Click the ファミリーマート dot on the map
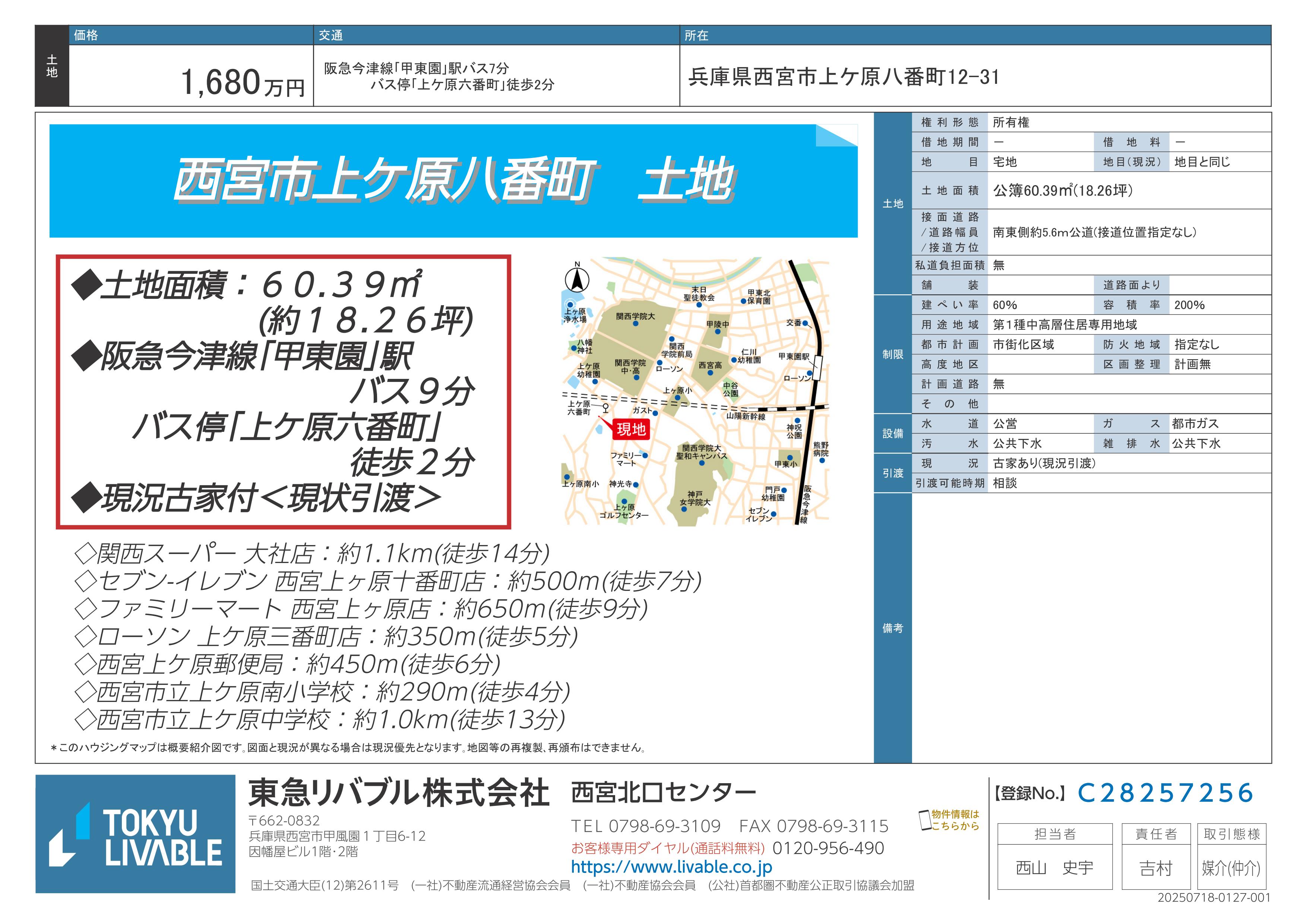 pos(645,455)
